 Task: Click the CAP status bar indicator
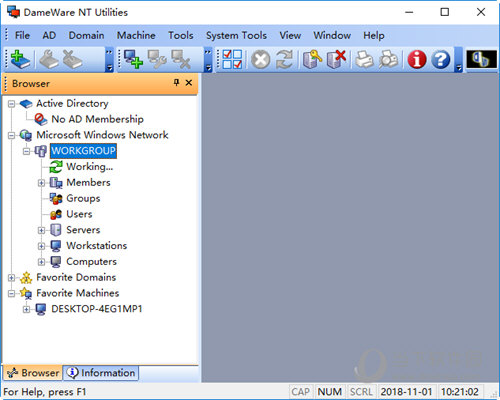[300, 392]
